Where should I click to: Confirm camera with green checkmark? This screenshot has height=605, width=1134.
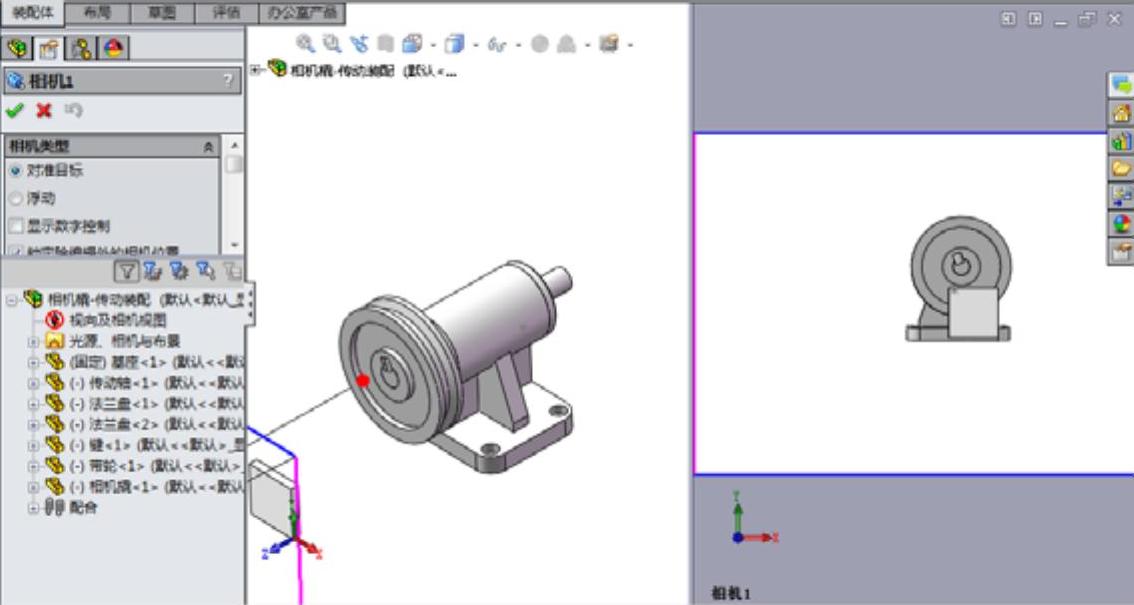(14, 110)
